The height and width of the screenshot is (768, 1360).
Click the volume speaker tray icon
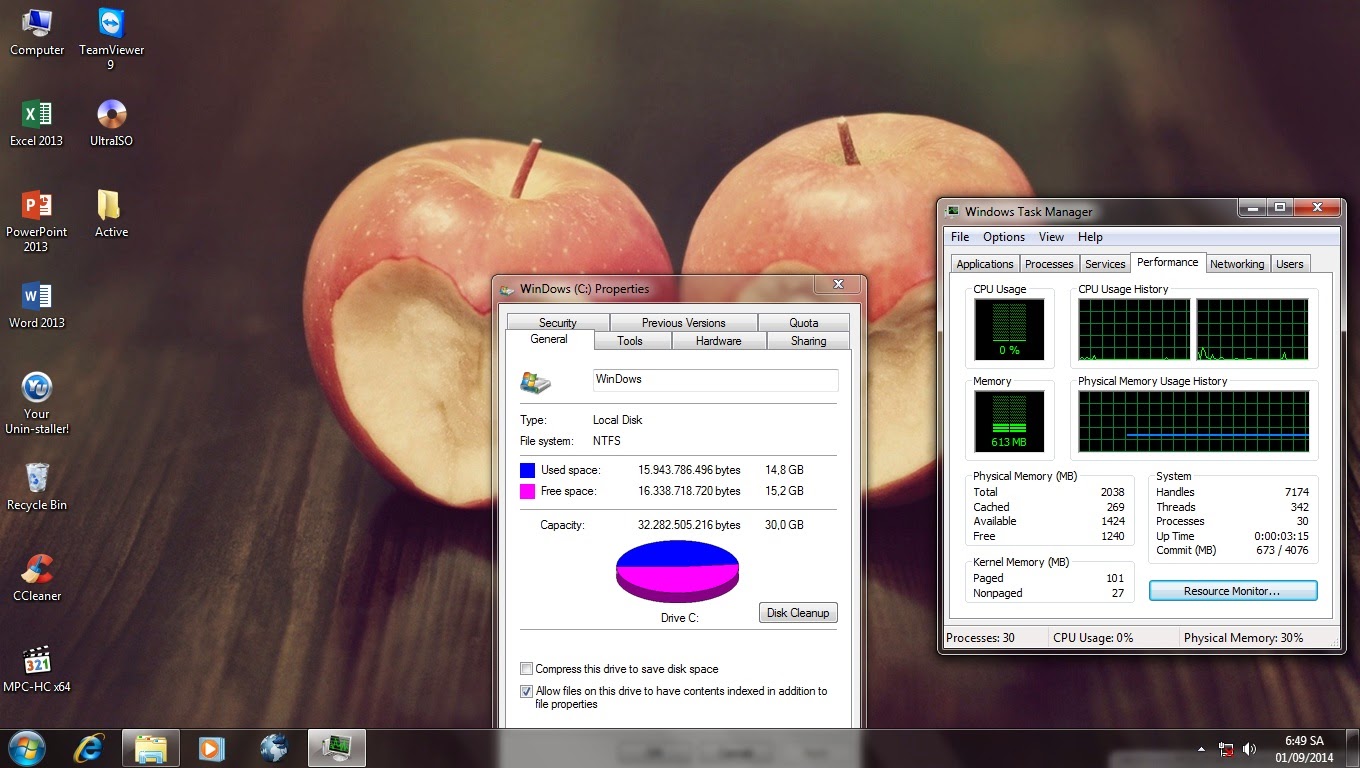click(x=1249, y=748)
